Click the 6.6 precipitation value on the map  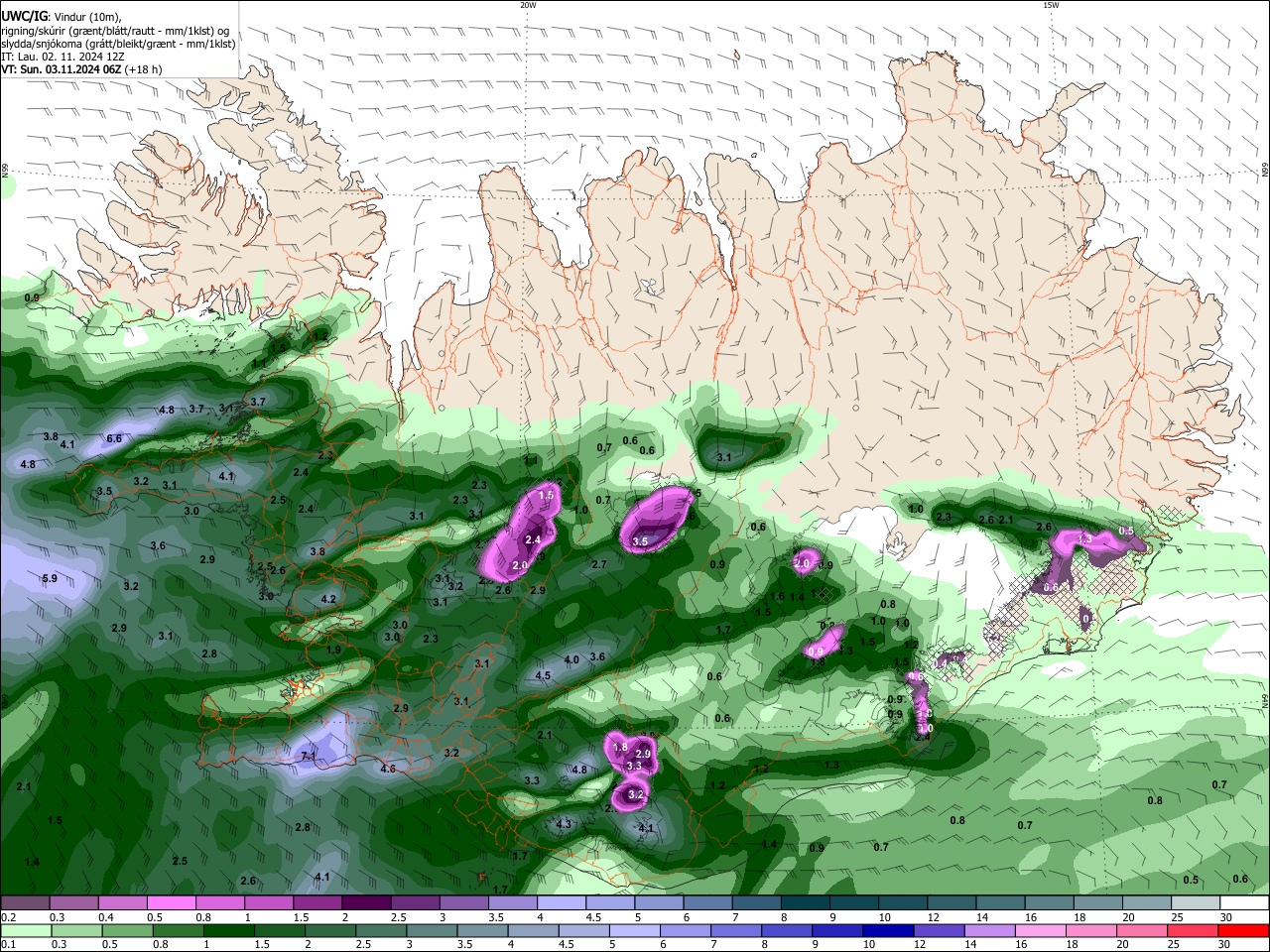[114, 438]
